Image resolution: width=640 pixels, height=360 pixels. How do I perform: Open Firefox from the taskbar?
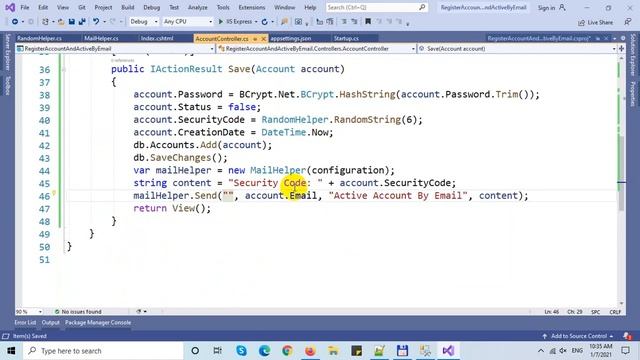point(310,351)
